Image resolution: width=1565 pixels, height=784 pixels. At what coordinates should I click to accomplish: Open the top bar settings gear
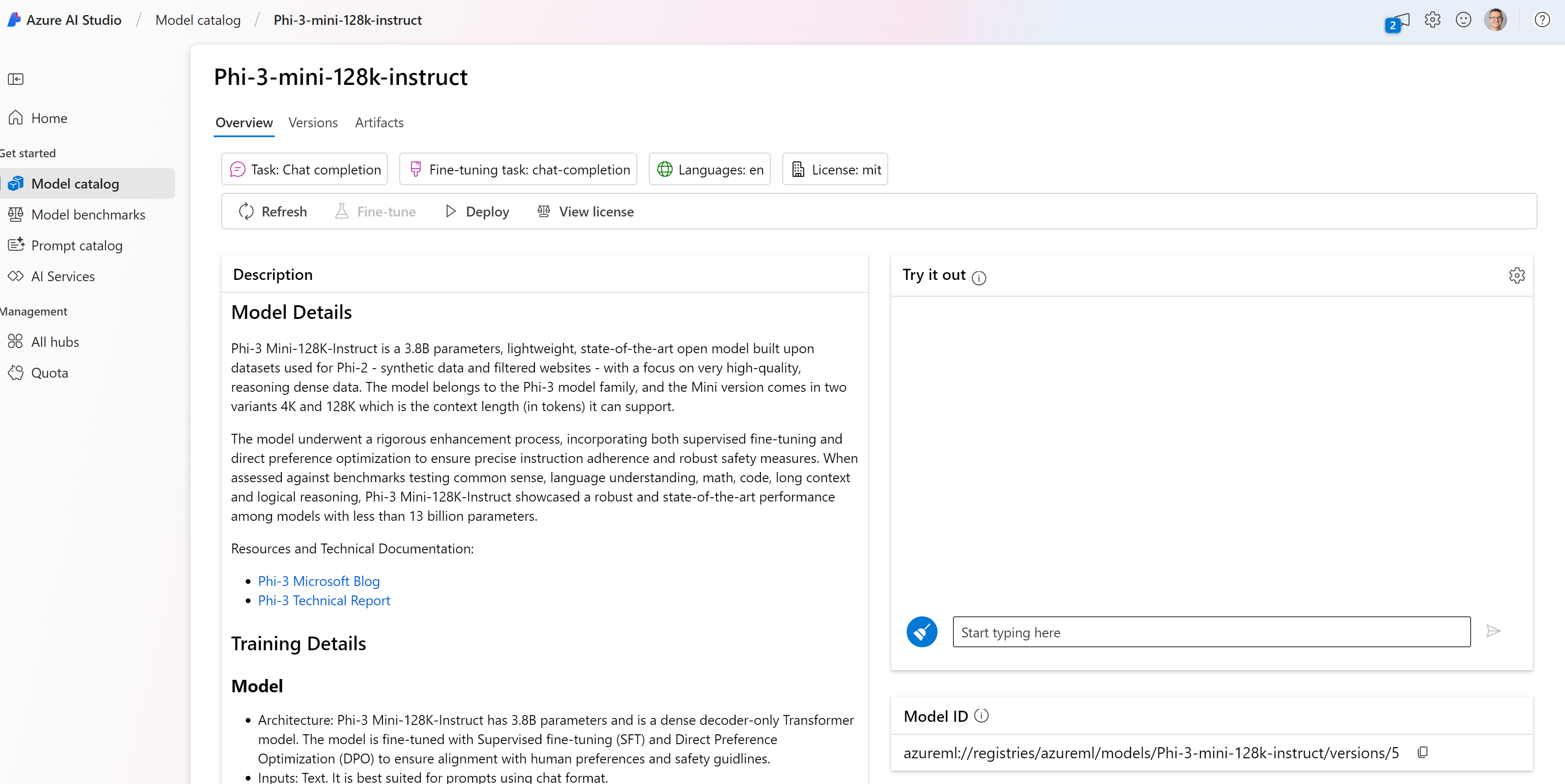(x=1432, y=19)
